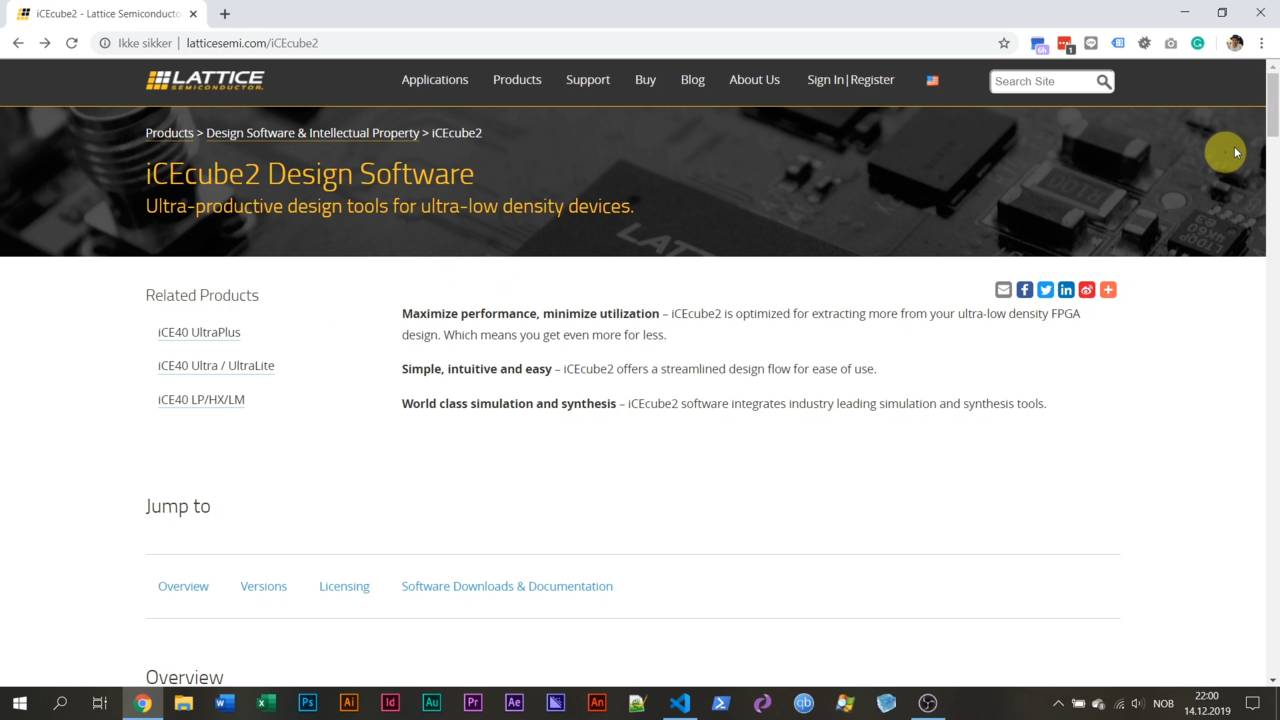Share the page on LinkedIn
1280x720 pixels.
[x=1066, y=290]
